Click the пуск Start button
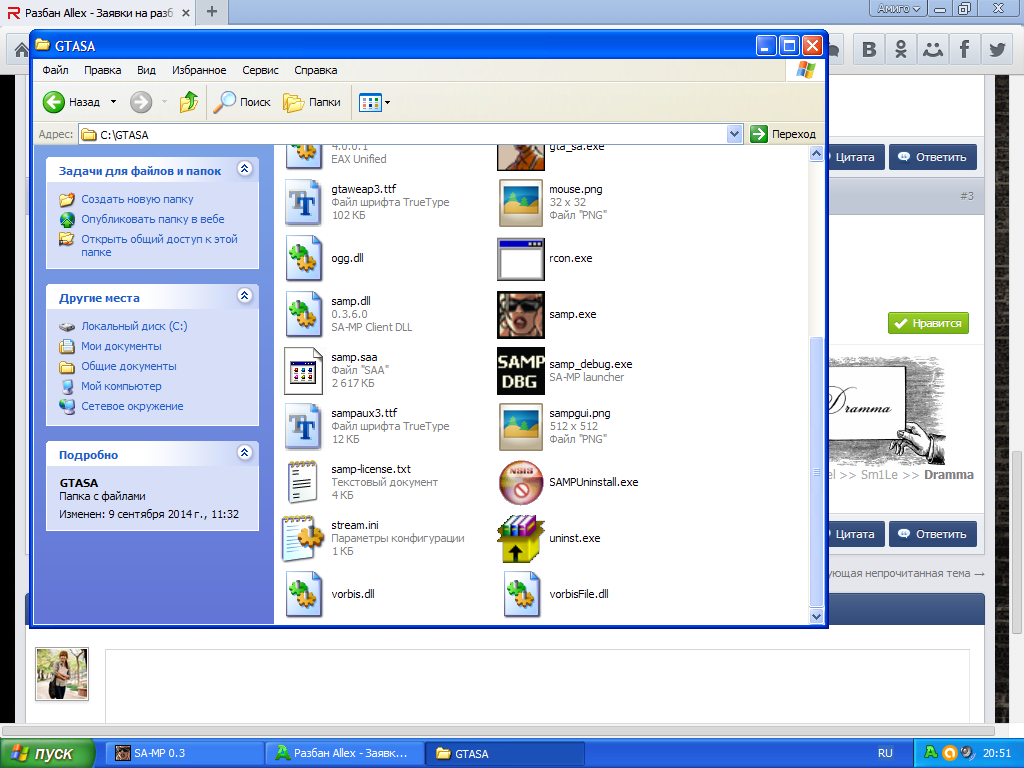 (47, 754)
